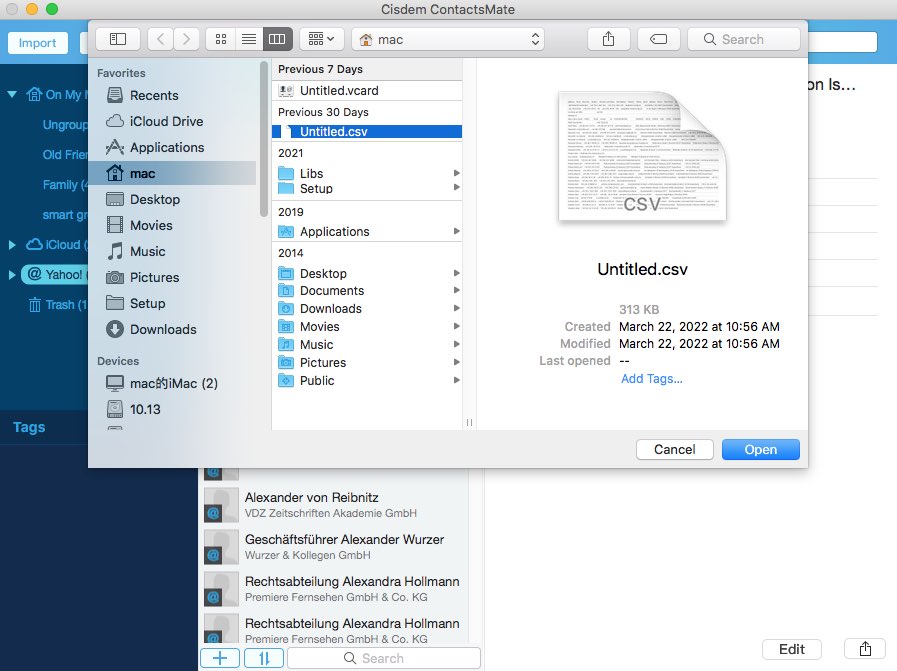Expand the Setup folder arrow in file list
This screenshot has width=897, height=671.
pos(457,187)
